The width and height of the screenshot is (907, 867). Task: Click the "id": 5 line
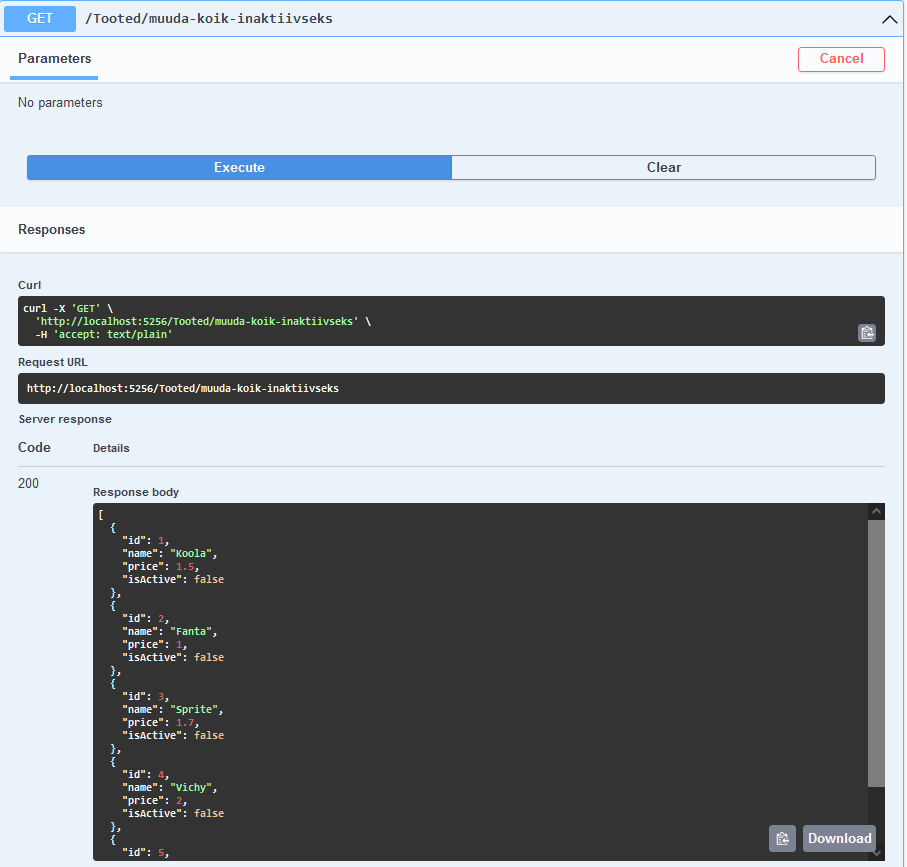coord(145,853)
